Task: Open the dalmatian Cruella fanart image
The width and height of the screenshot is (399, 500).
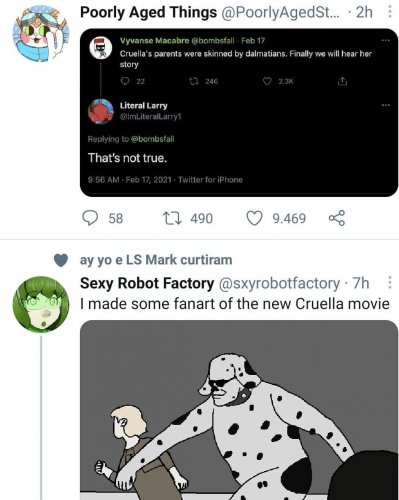Action: click(239, 410)
